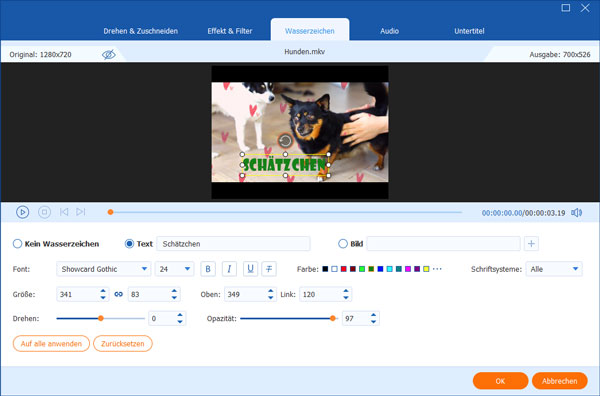Viewport: 600px width, 396px height.
Task: Select the SCHÄTZCHEN watermark in preview
Action: tap(285, 165)
